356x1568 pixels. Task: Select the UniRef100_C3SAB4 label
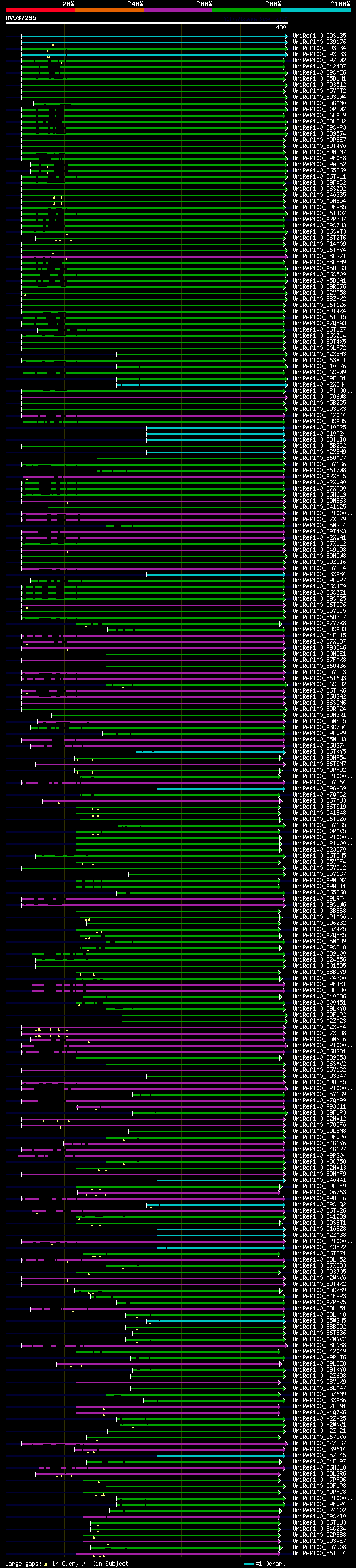(319, 575)
